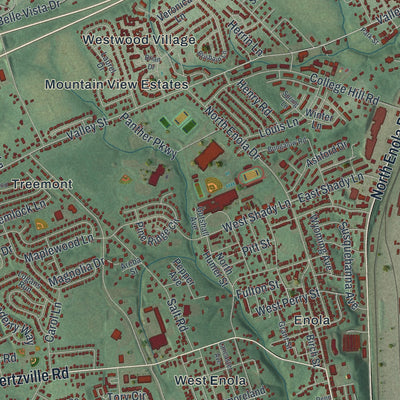Click the Birch St street label

[313, 351]
